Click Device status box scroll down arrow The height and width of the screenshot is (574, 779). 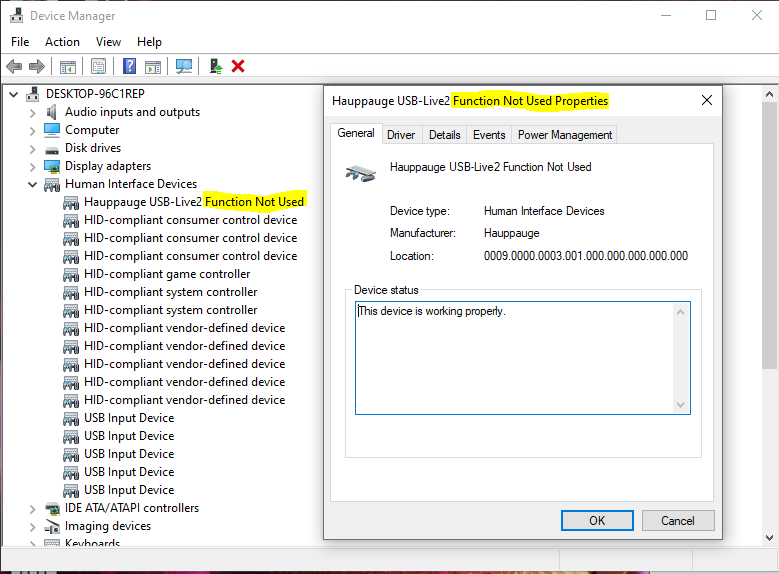click(x=681, y=405)
